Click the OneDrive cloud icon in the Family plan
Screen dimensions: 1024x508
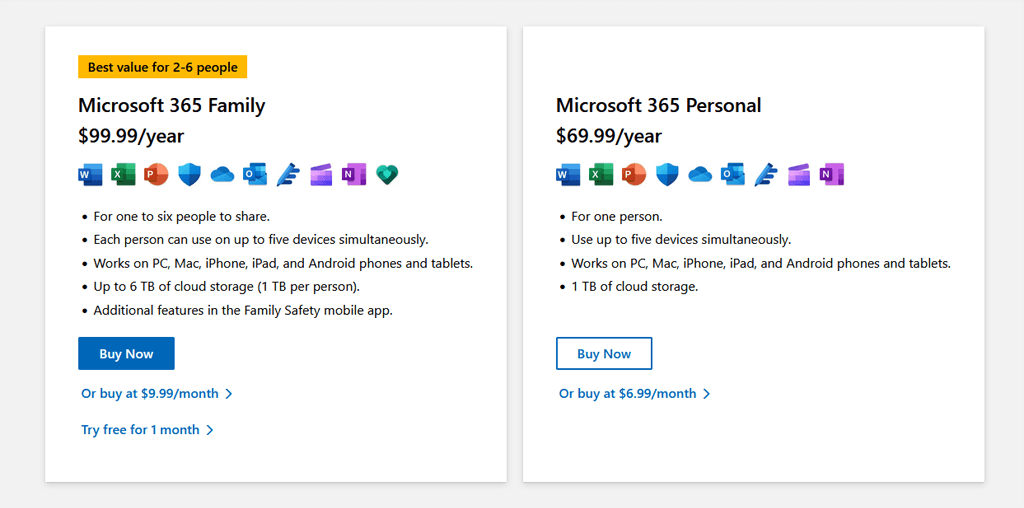coord(222,175)
